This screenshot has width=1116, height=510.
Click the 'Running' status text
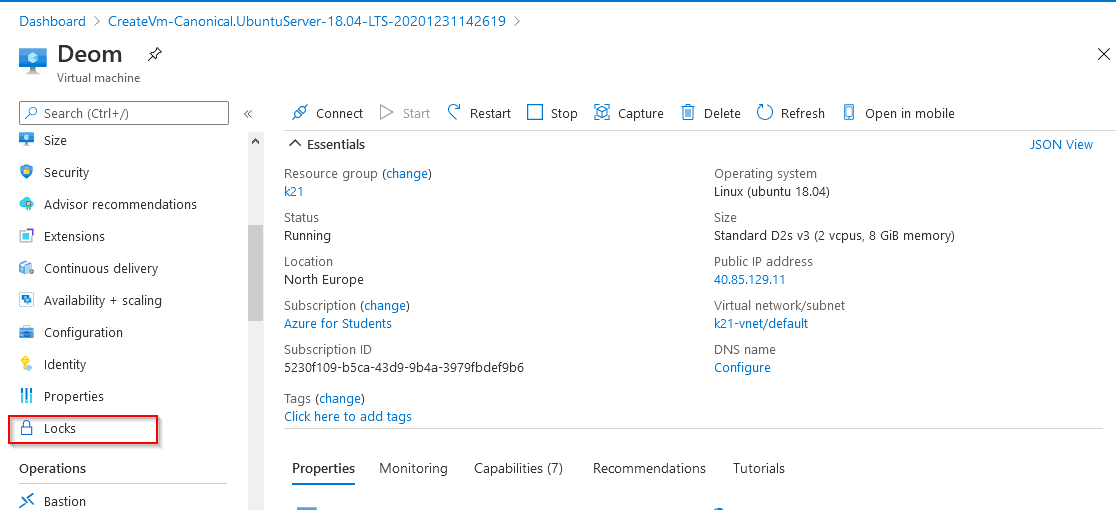[307, 235]
